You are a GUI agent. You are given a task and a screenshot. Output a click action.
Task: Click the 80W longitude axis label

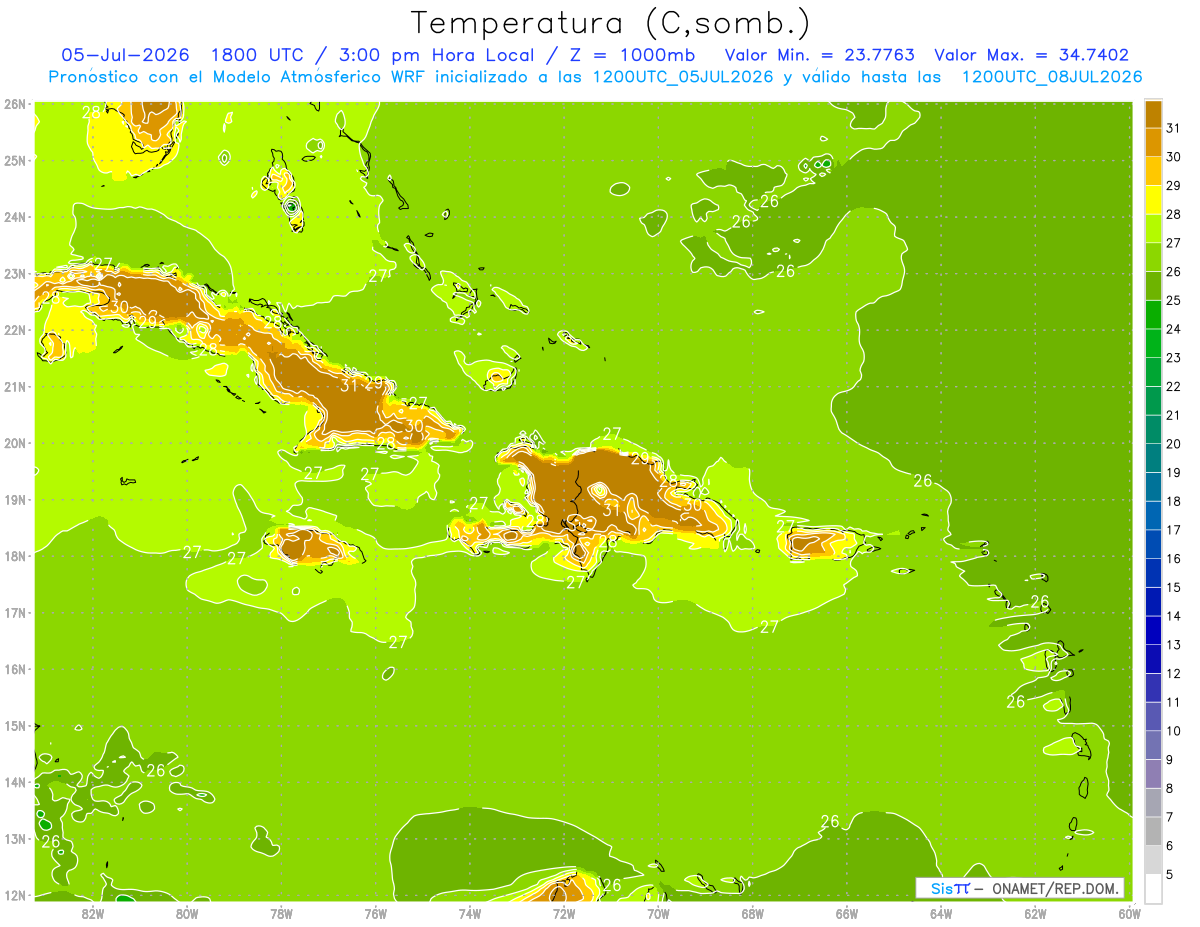(187, 913)
